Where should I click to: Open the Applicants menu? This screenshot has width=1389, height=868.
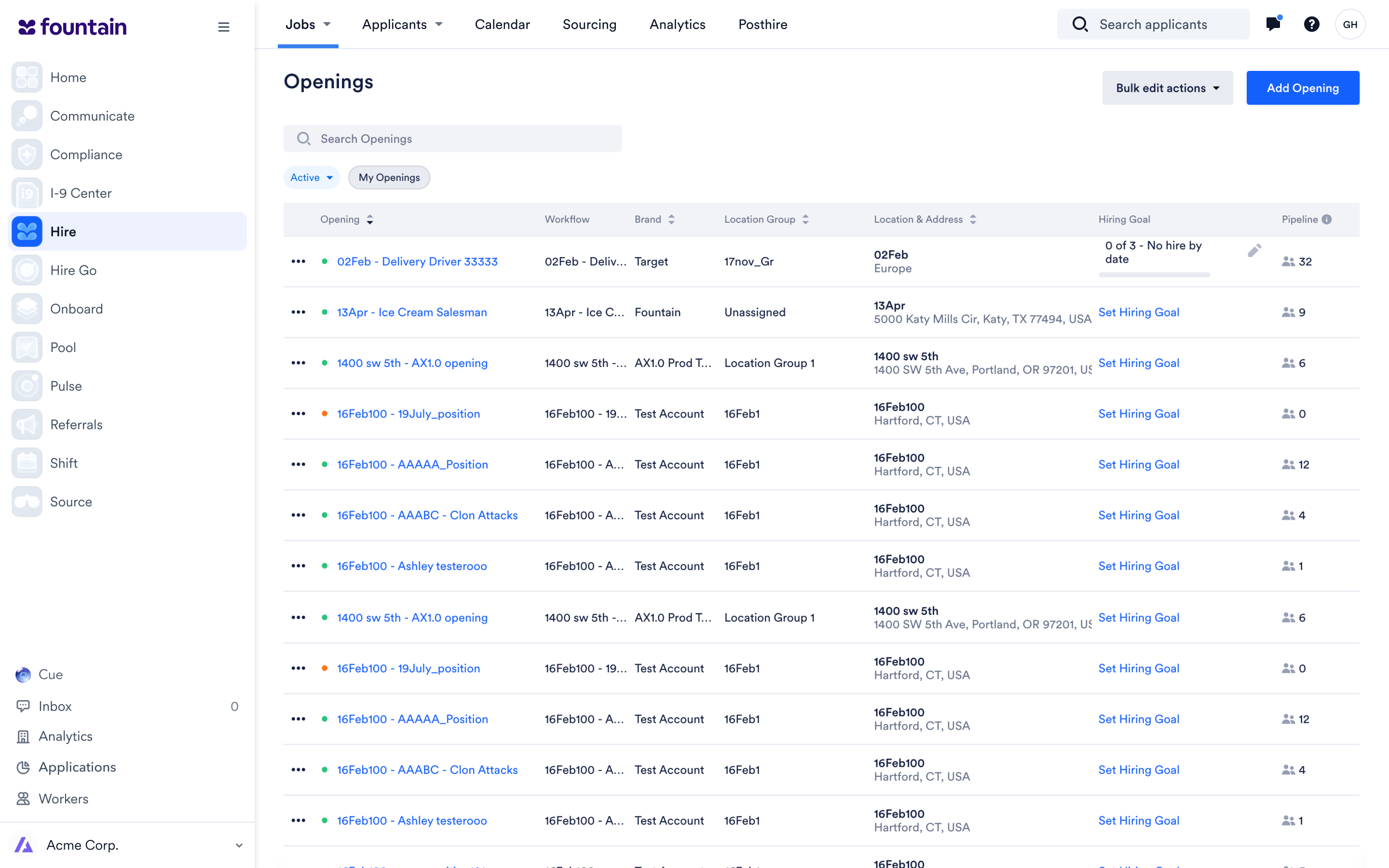click(x=402, y=24)
